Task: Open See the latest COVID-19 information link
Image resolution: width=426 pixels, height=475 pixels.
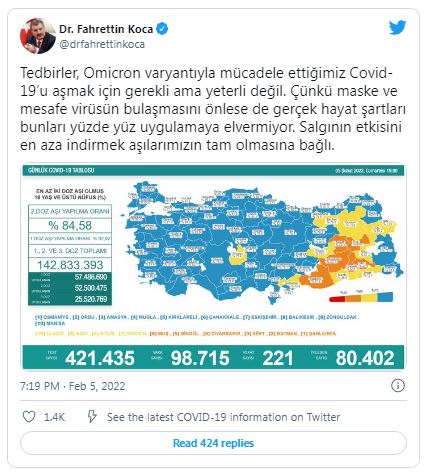Action: coord(223,417)
